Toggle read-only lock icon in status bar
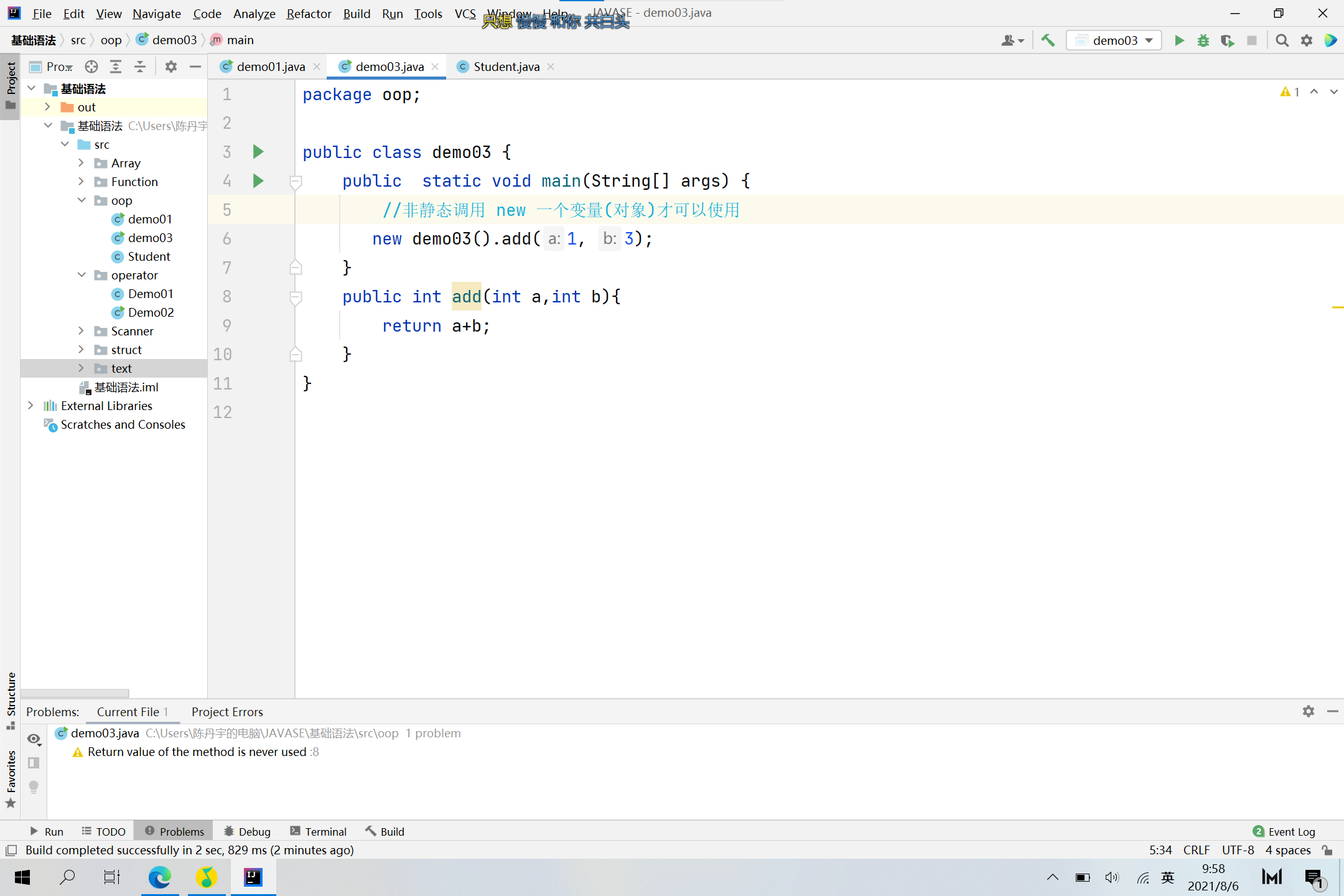Image resolution: width=1344 pixels, height=896 pixels. click(x=1327, y=850)
